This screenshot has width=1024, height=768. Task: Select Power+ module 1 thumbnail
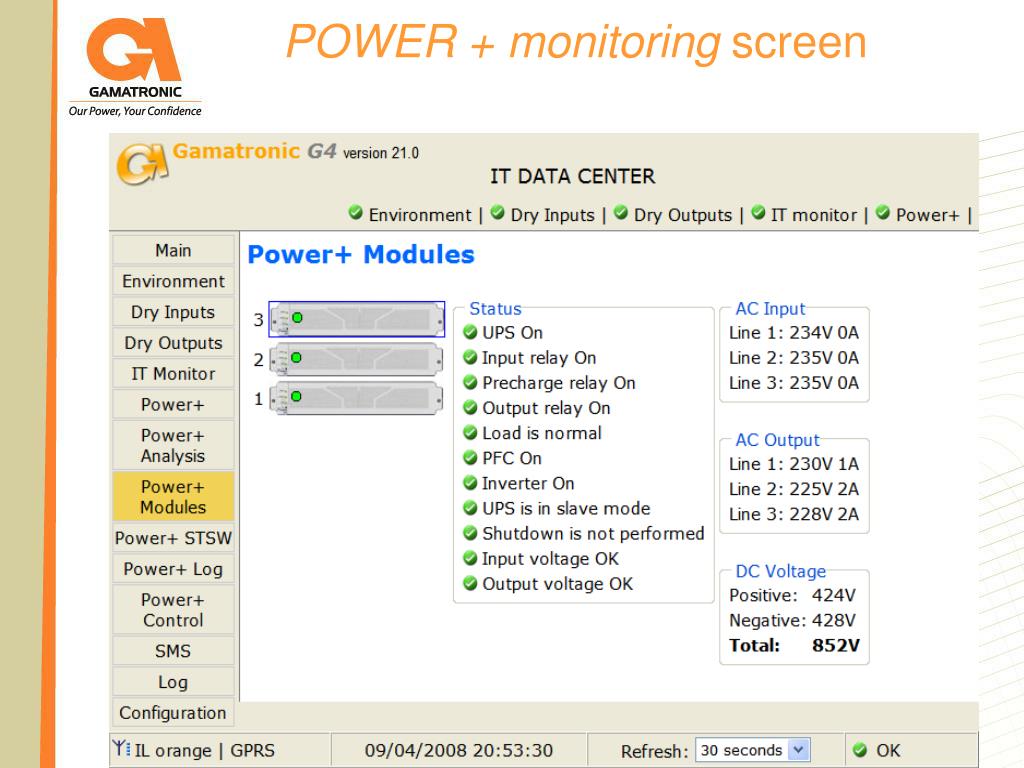click(x=357, y=398)
